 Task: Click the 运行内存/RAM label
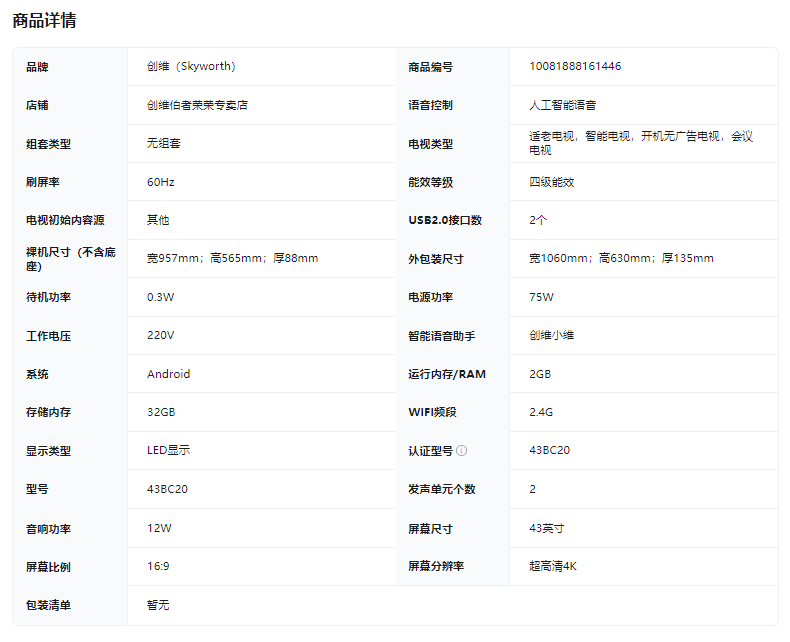[446, 374]
